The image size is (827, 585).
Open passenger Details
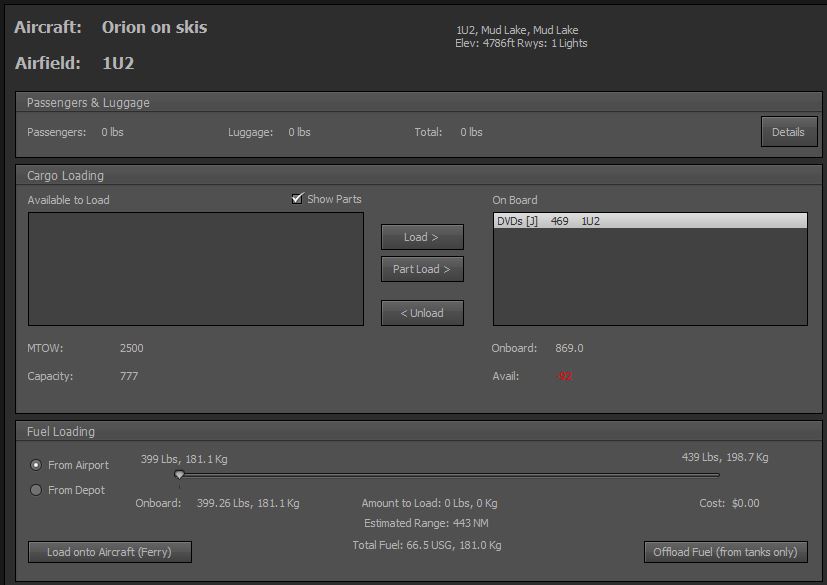[x=788, y=132]
